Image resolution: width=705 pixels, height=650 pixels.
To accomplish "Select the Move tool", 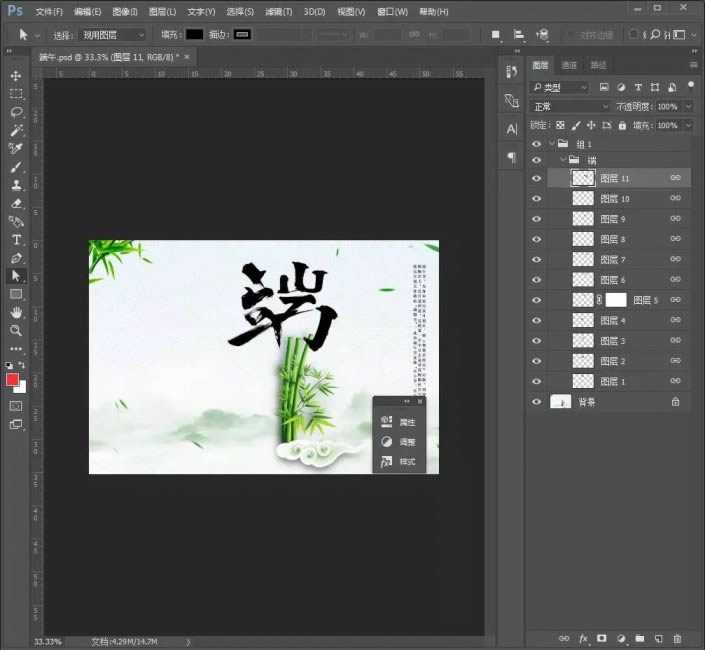I will point(16,76).
